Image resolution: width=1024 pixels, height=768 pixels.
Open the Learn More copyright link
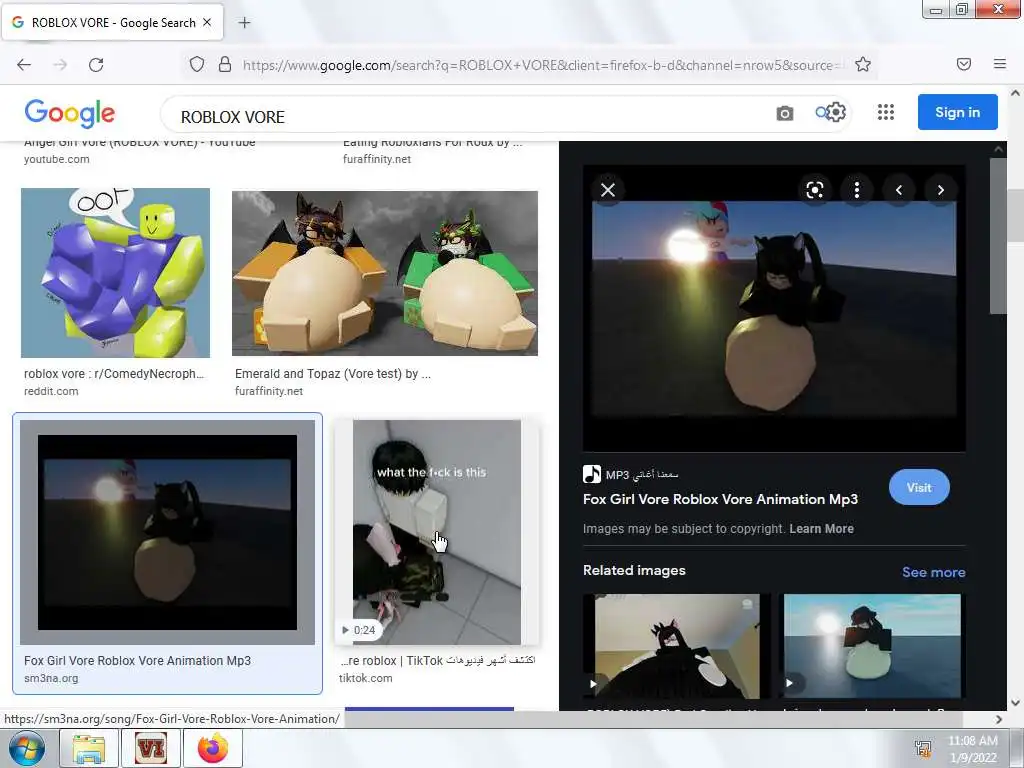(822, 529)
